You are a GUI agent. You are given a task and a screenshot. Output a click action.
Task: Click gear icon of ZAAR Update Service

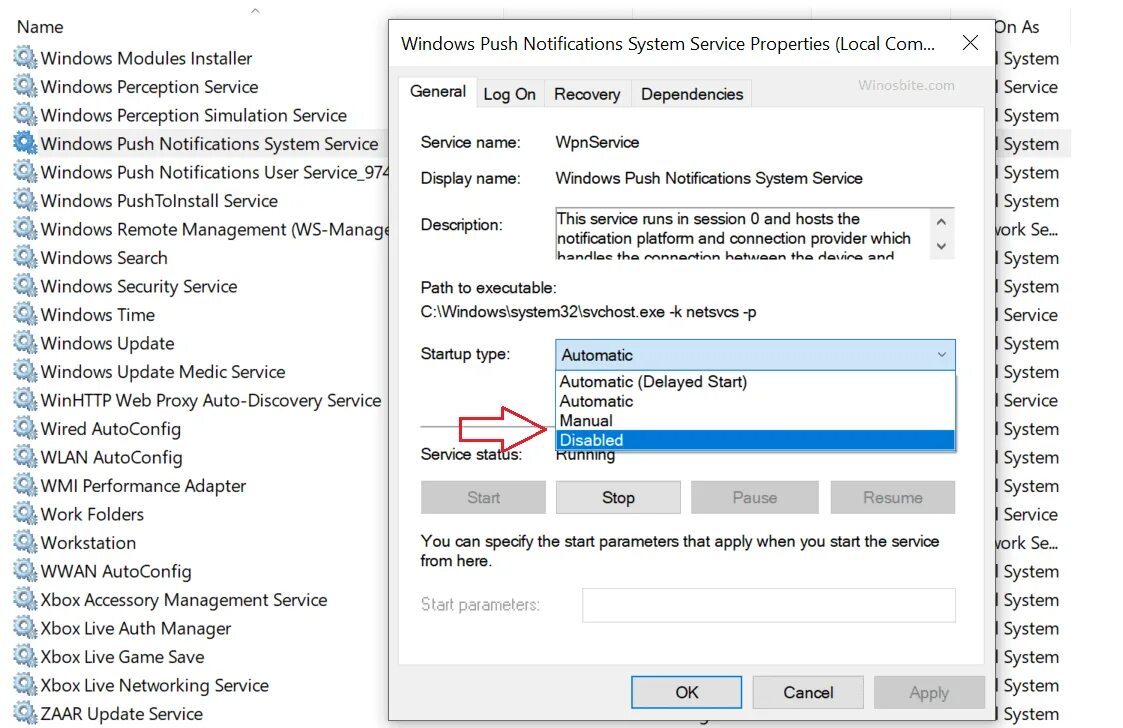[25, 713]
